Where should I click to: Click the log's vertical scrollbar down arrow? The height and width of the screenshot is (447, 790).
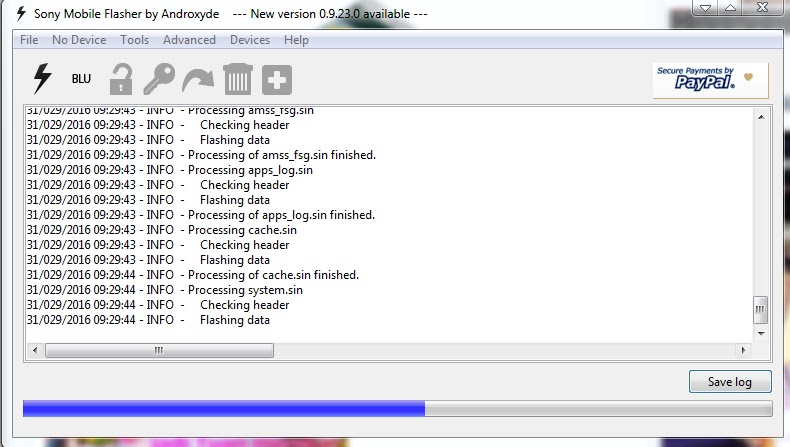tap(761, 334)
